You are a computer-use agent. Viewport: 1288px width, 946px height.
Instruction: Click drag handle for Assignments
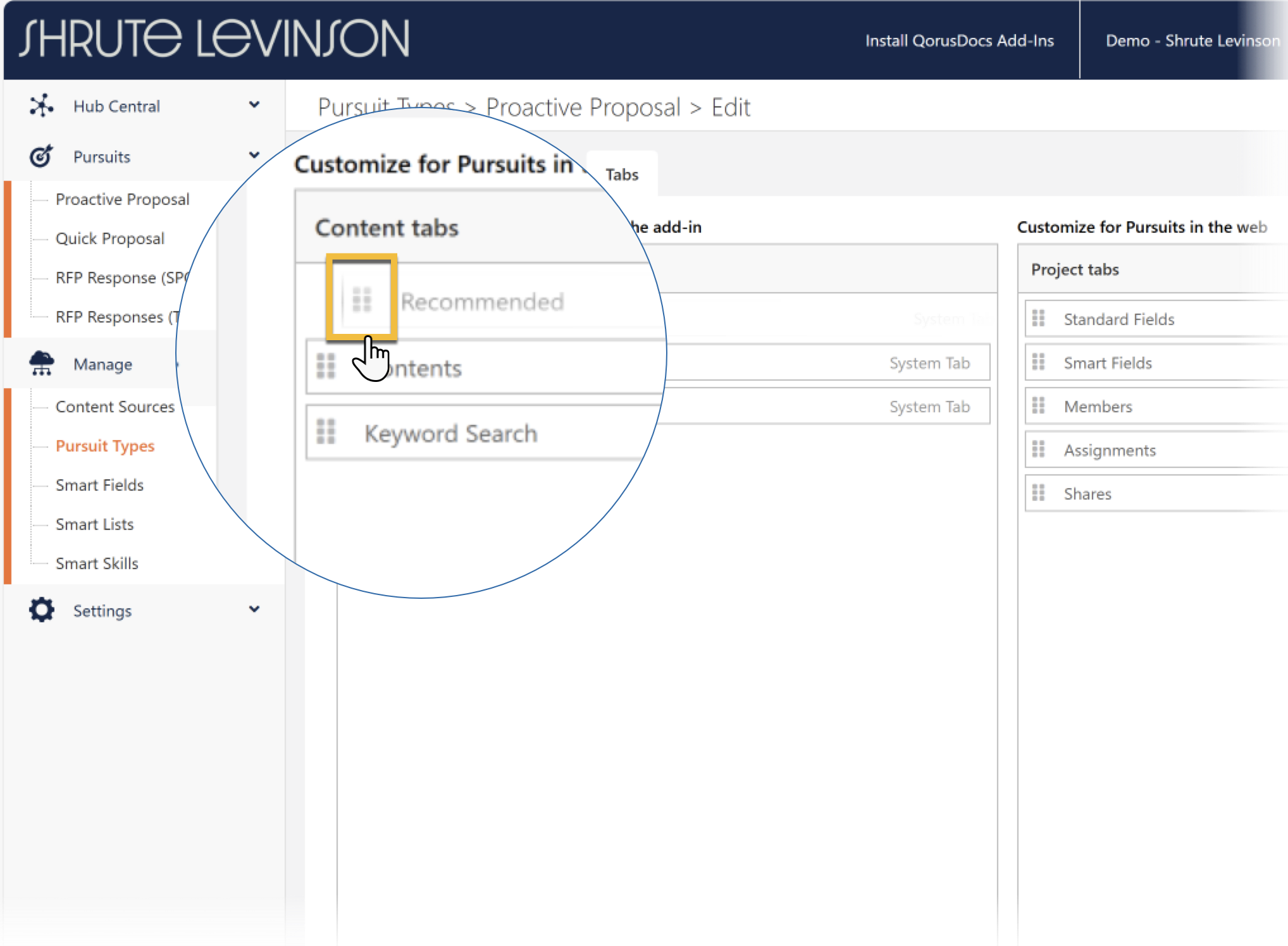point(1038,449)
